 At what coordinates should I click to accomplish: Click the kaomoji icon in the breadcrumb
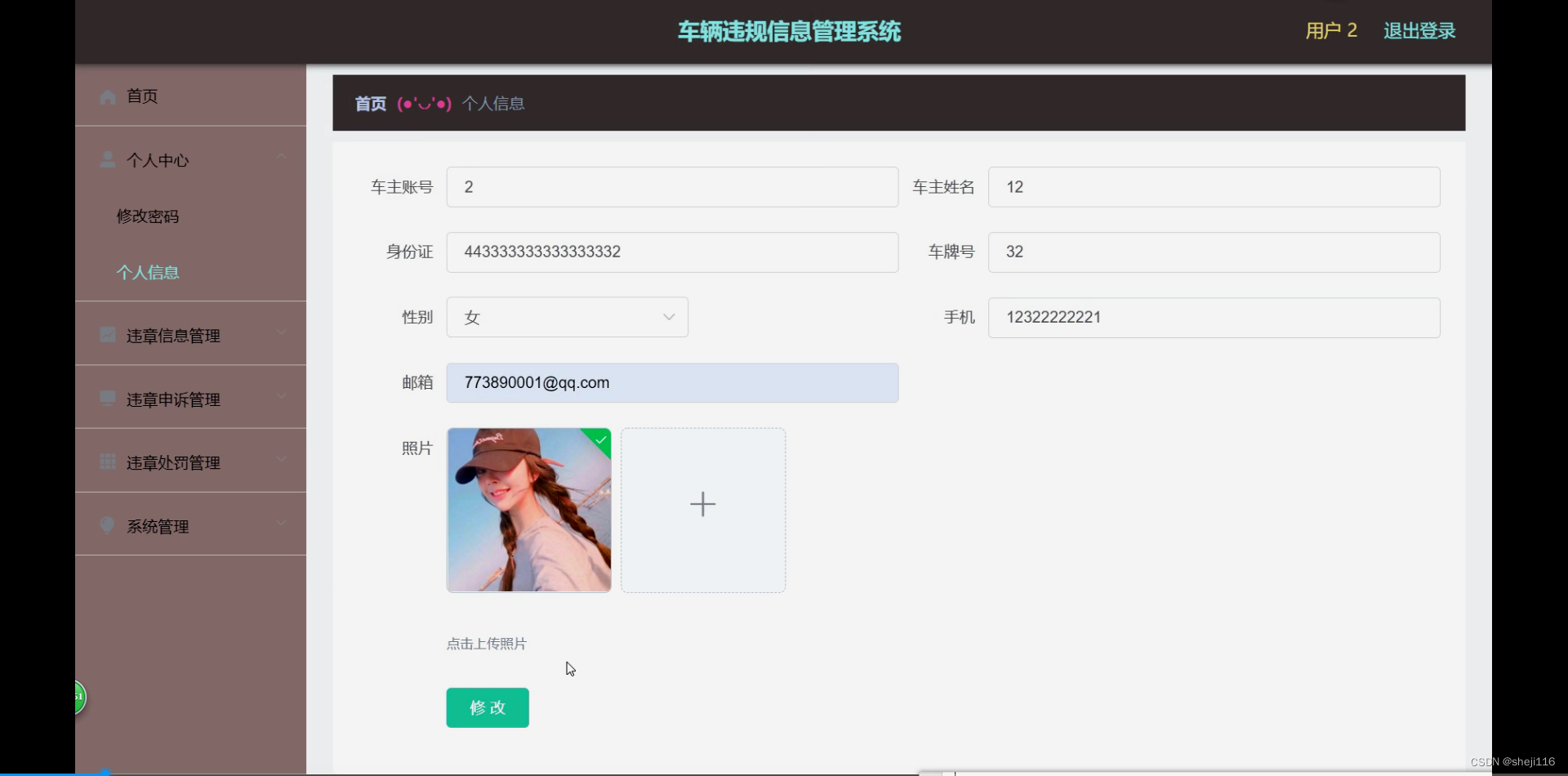click(424, 104)
